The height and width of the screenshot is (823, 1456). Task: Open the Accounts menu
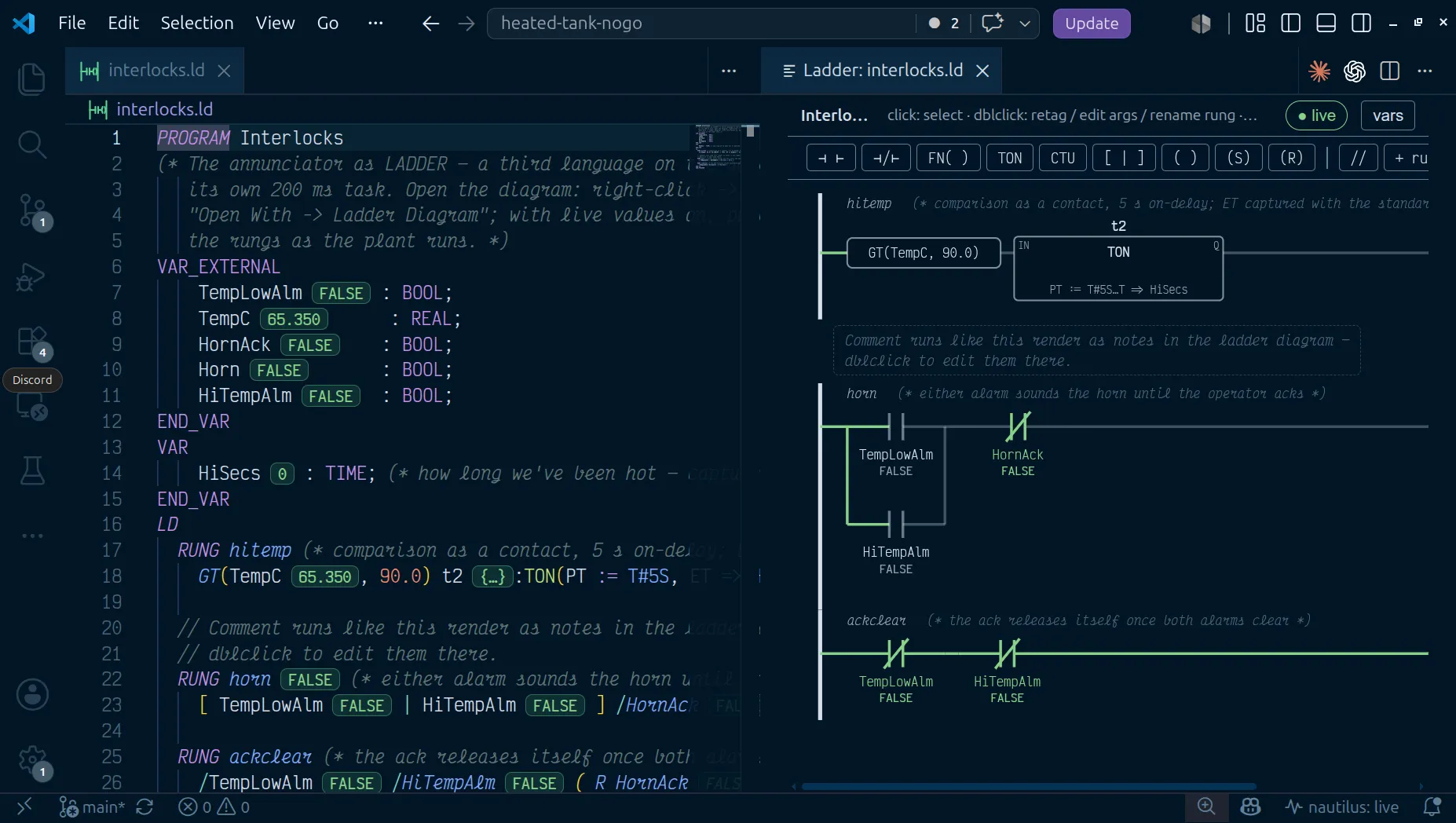click(x=31, y=695)
